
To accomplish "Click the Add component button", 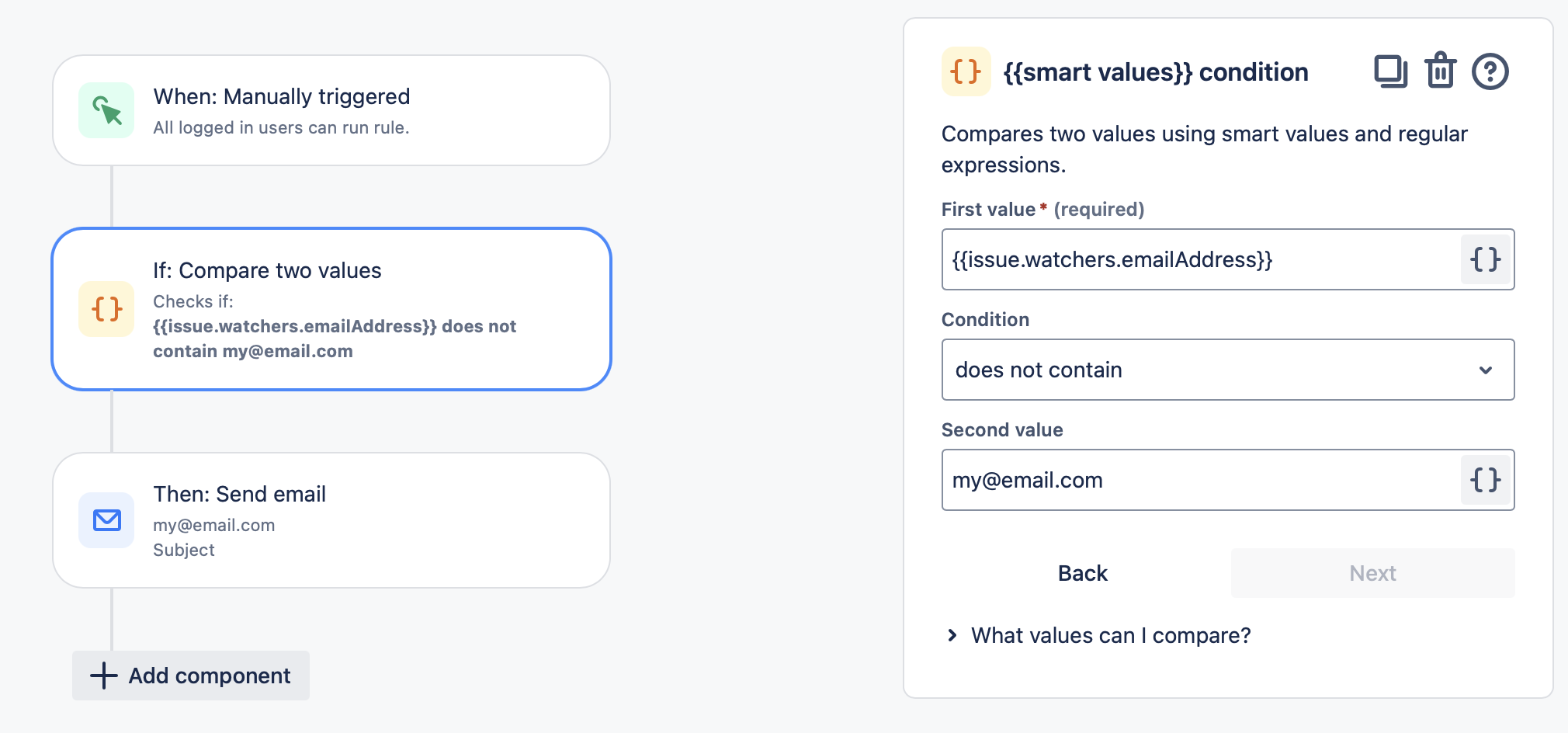I will (190, 676).
